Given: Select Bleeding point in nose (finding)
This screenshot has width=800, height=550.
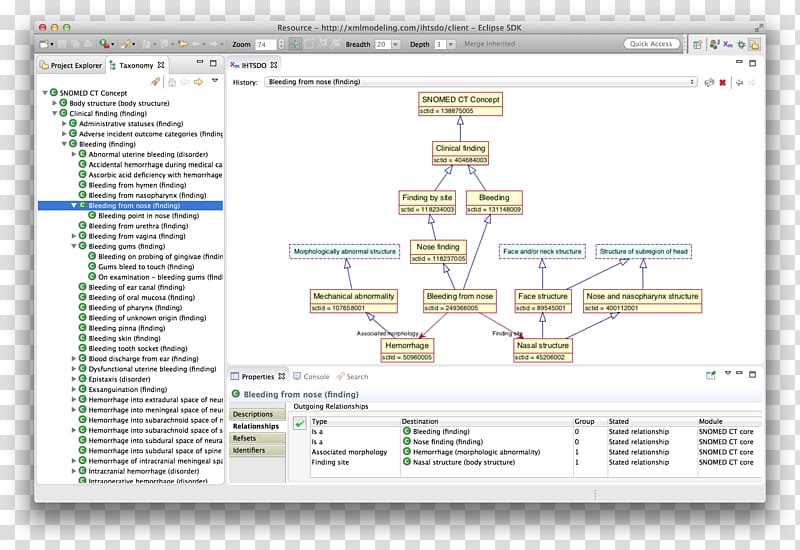Looking at the screenshot, I should click(148, 215).
